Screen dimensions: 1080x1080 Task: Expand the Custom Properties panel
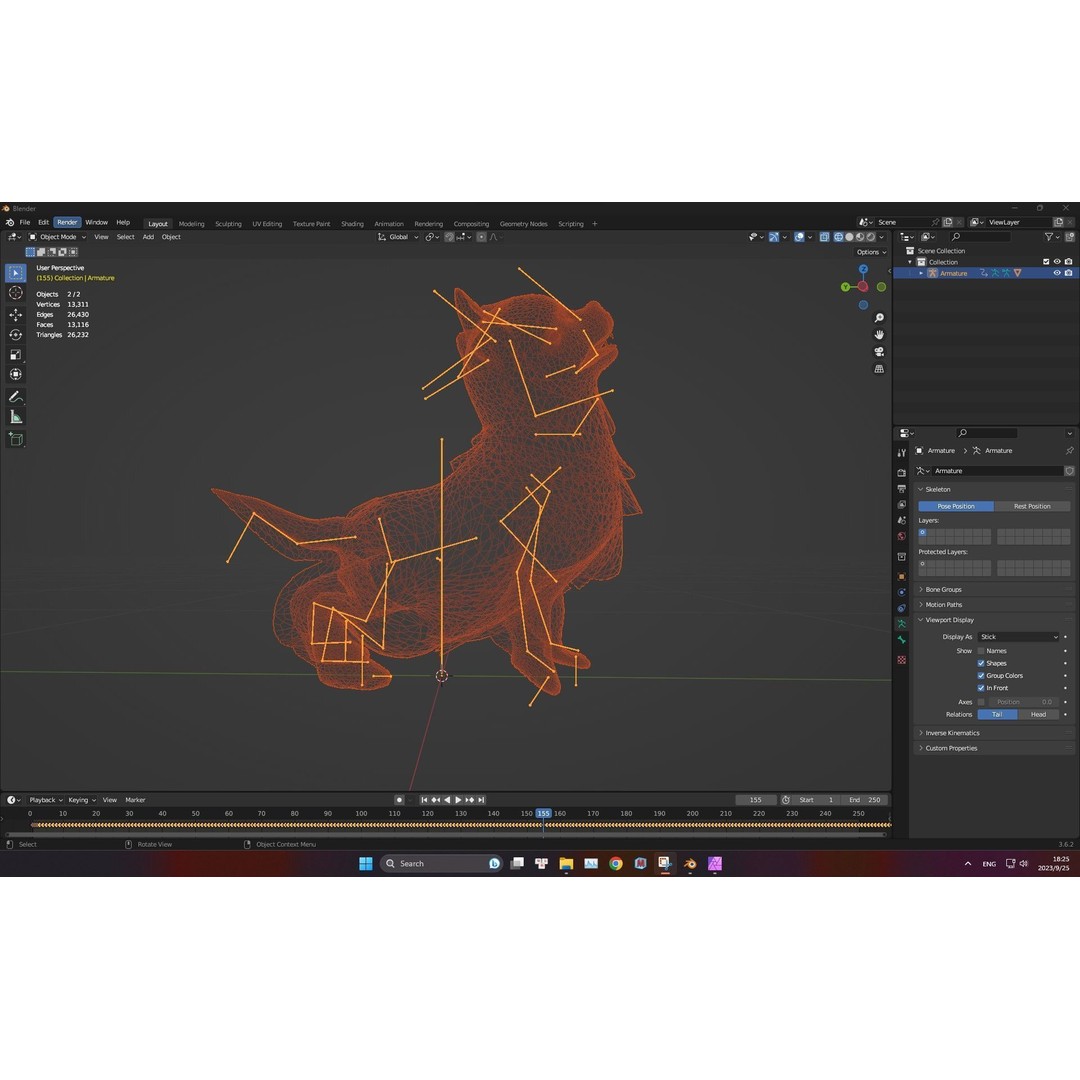click(994, 748)
